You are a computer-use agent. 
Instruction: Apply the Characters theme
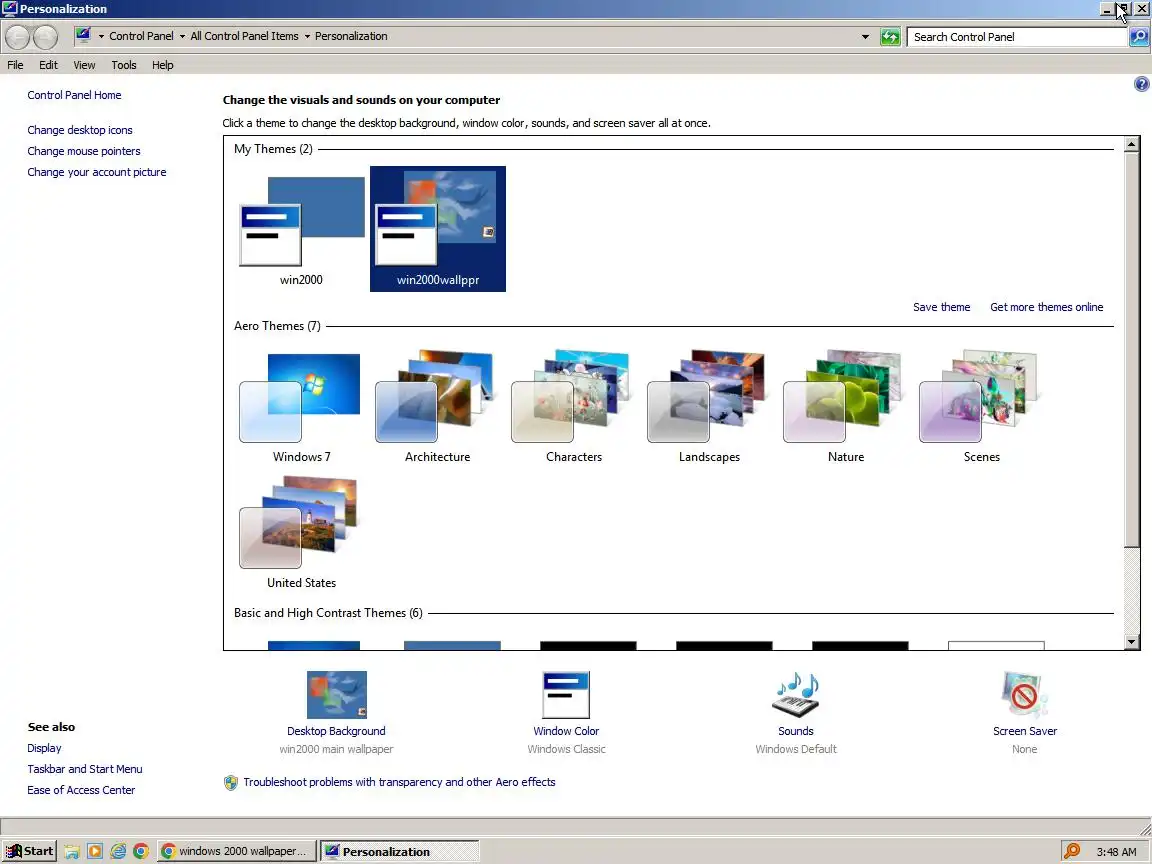point(574,406)
